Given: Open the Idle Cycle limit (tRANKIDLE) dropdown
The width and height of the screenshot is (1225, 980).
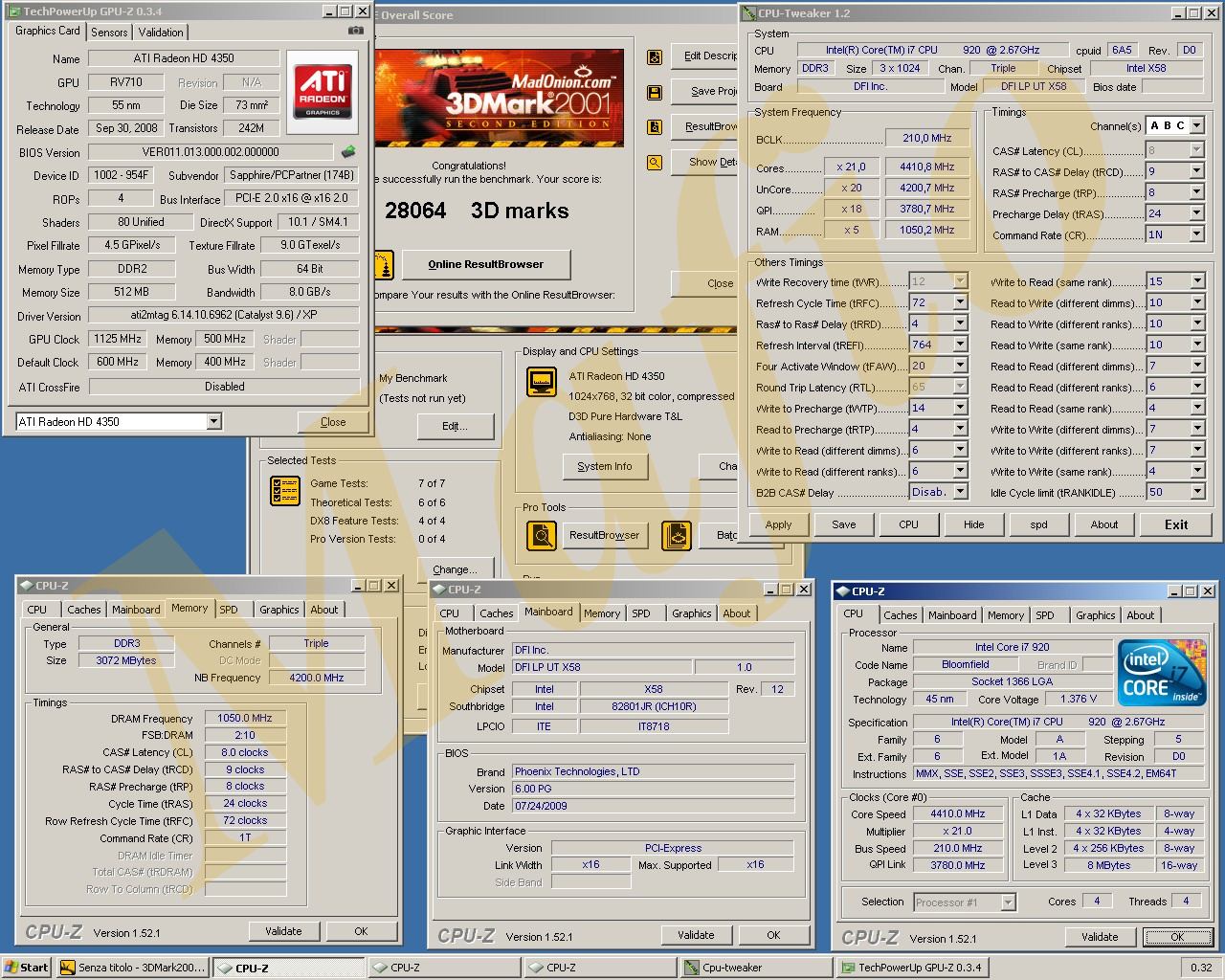Looking at the screenshot, I should pyautogui.click(x=1196, y=492).
